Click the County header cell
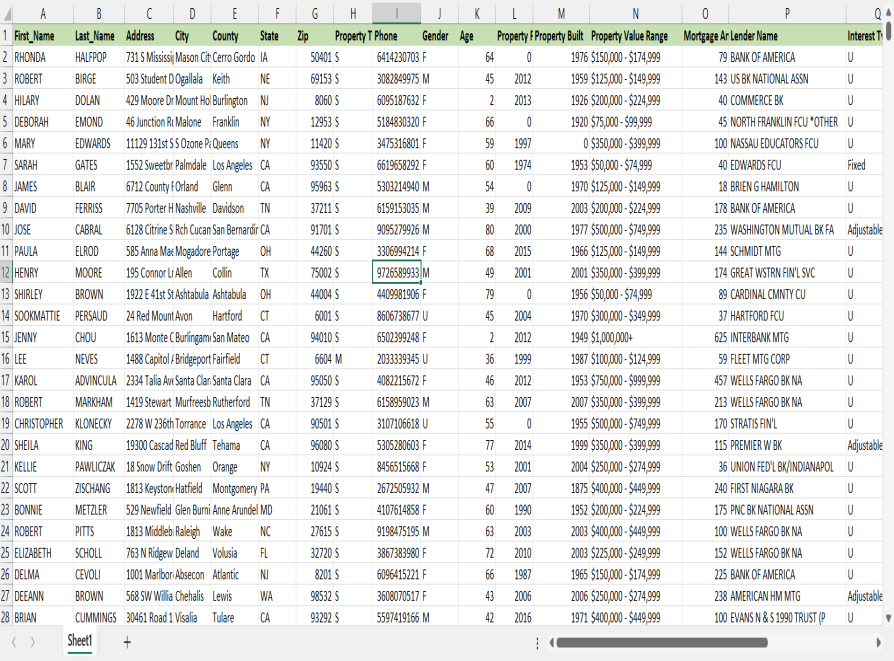 (234, 36)
